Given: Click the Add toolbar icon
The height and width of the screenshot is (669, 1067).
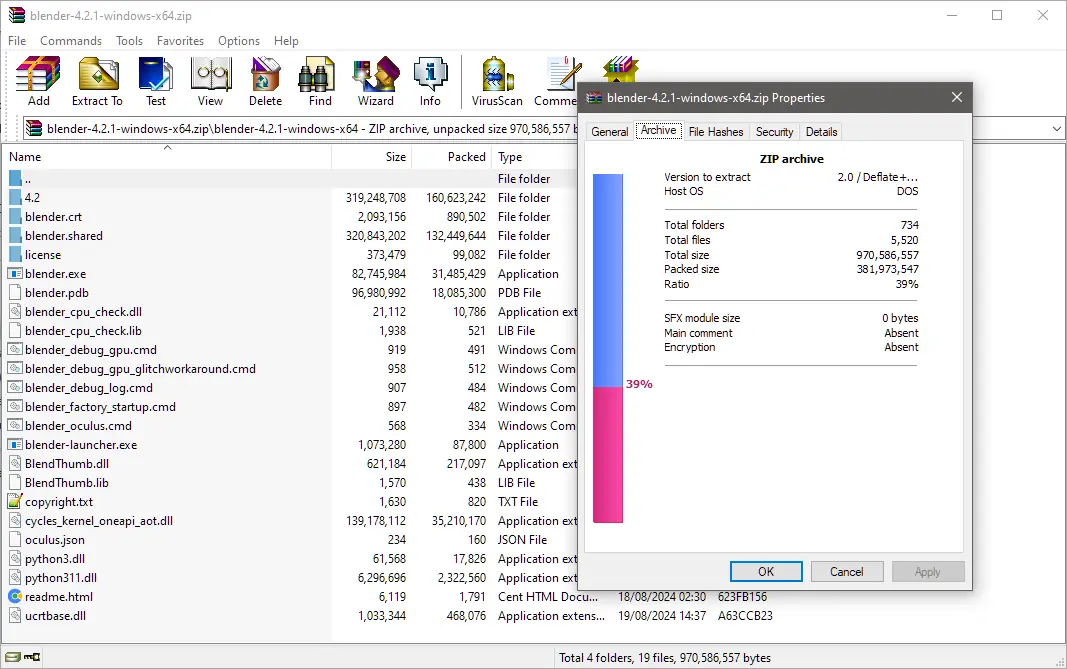Looking at the screenshot, I should tap(38, 82).
